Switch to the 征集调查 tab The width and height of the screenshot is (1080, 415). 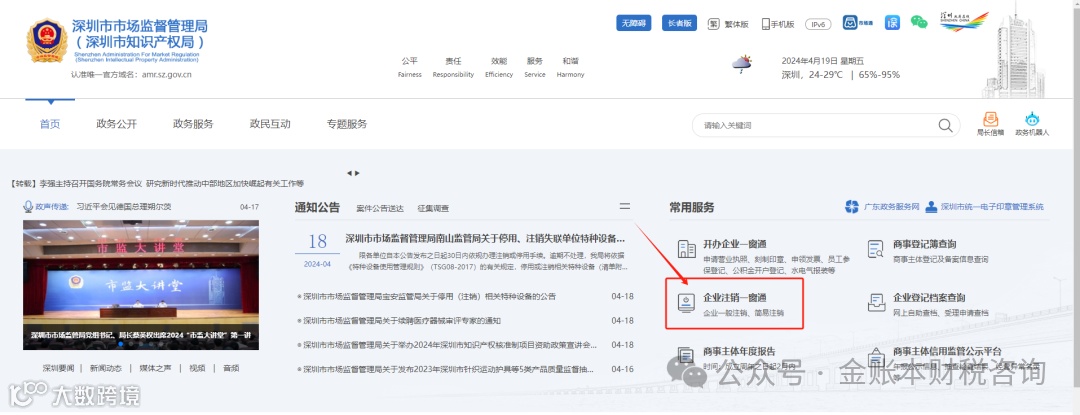tap(433, 208)
